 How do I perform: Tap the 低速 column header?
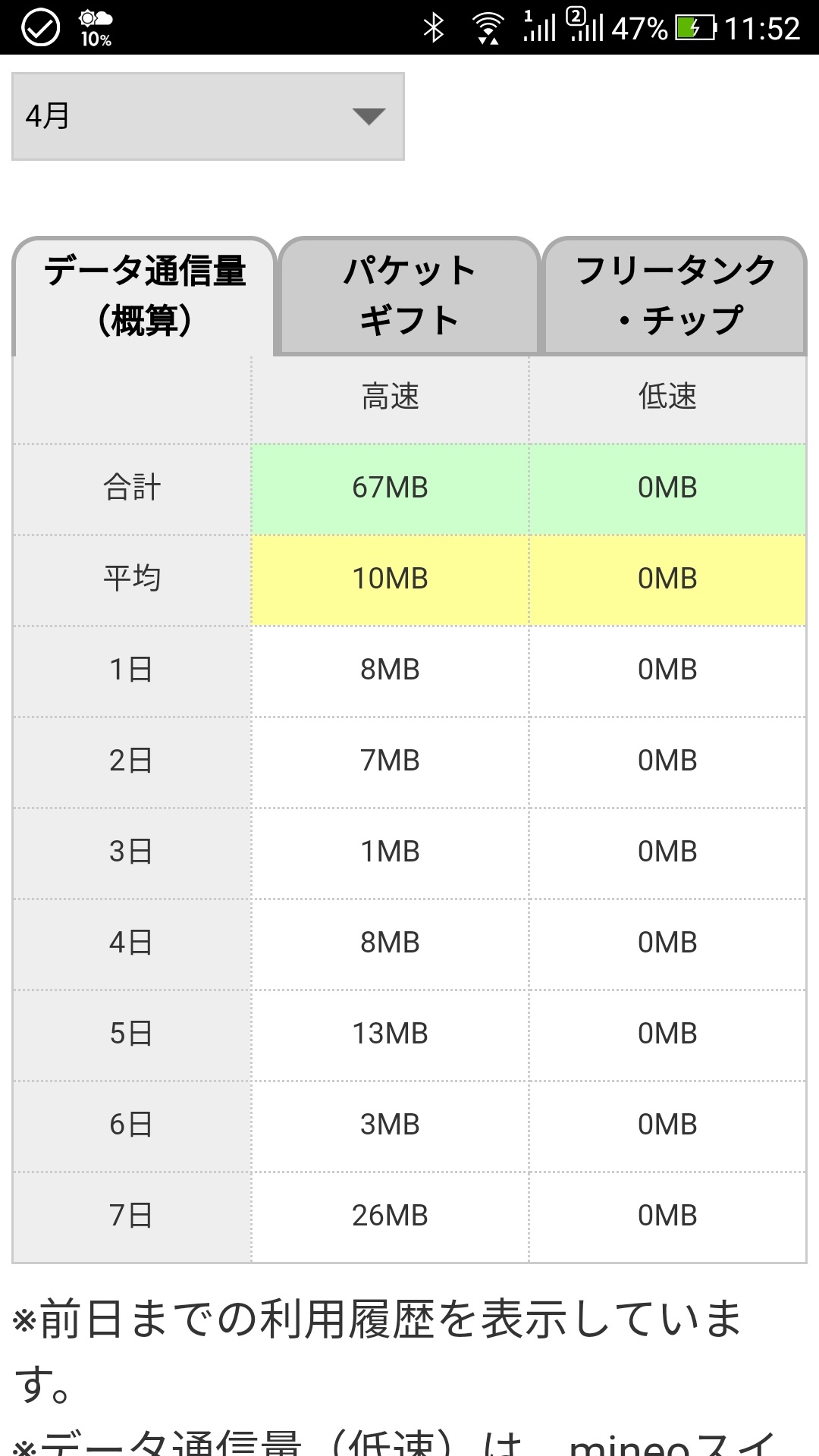click(x=667, y=397)
